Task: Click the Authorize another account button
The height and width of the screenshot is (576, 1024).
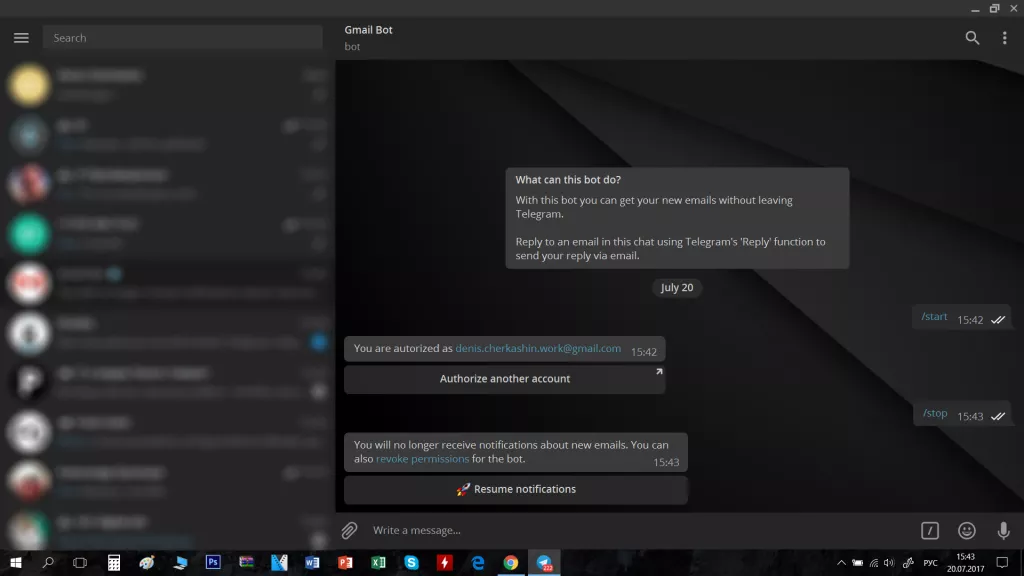Action: click(x=505, y=378)
